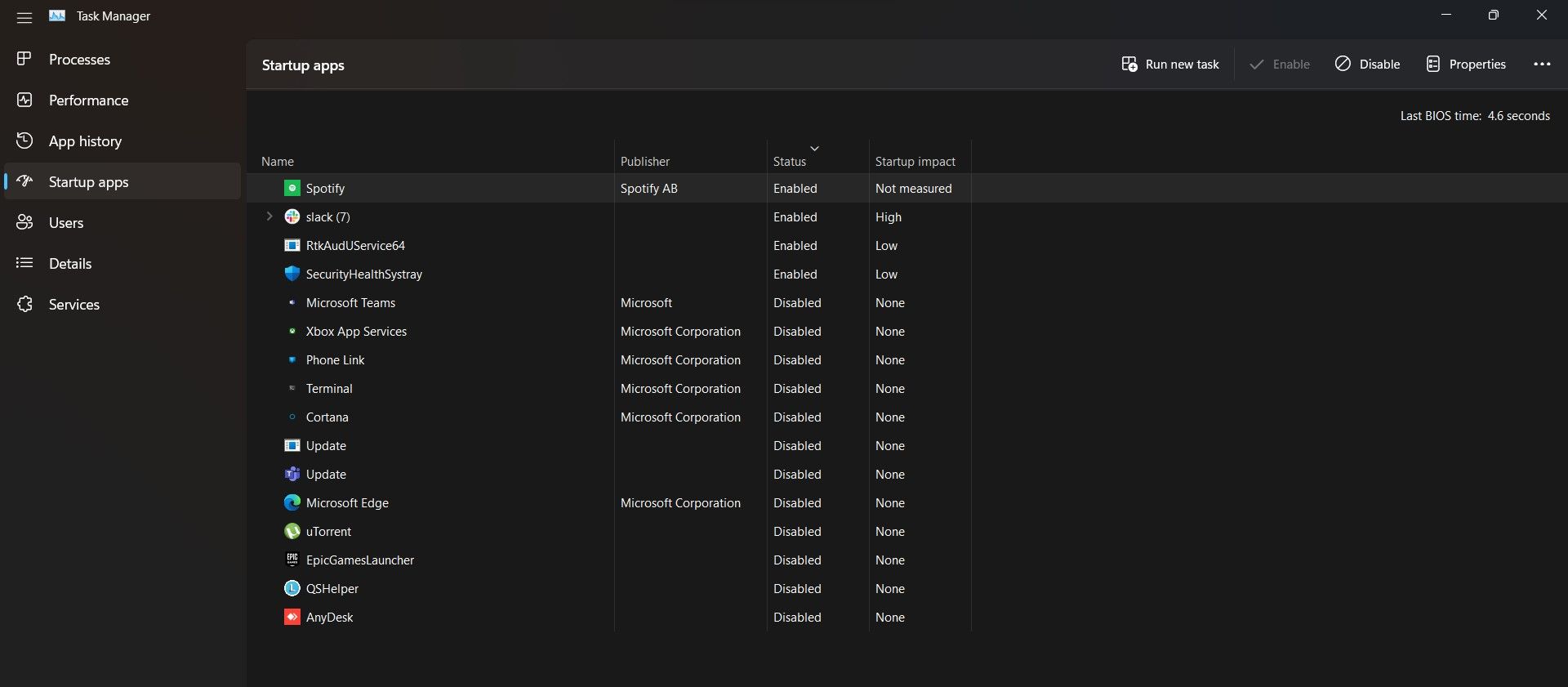Click the Performance sidebar icon
Viewport: 1568px width, 687px height.
pyautogui.click(x=24, y=100)
